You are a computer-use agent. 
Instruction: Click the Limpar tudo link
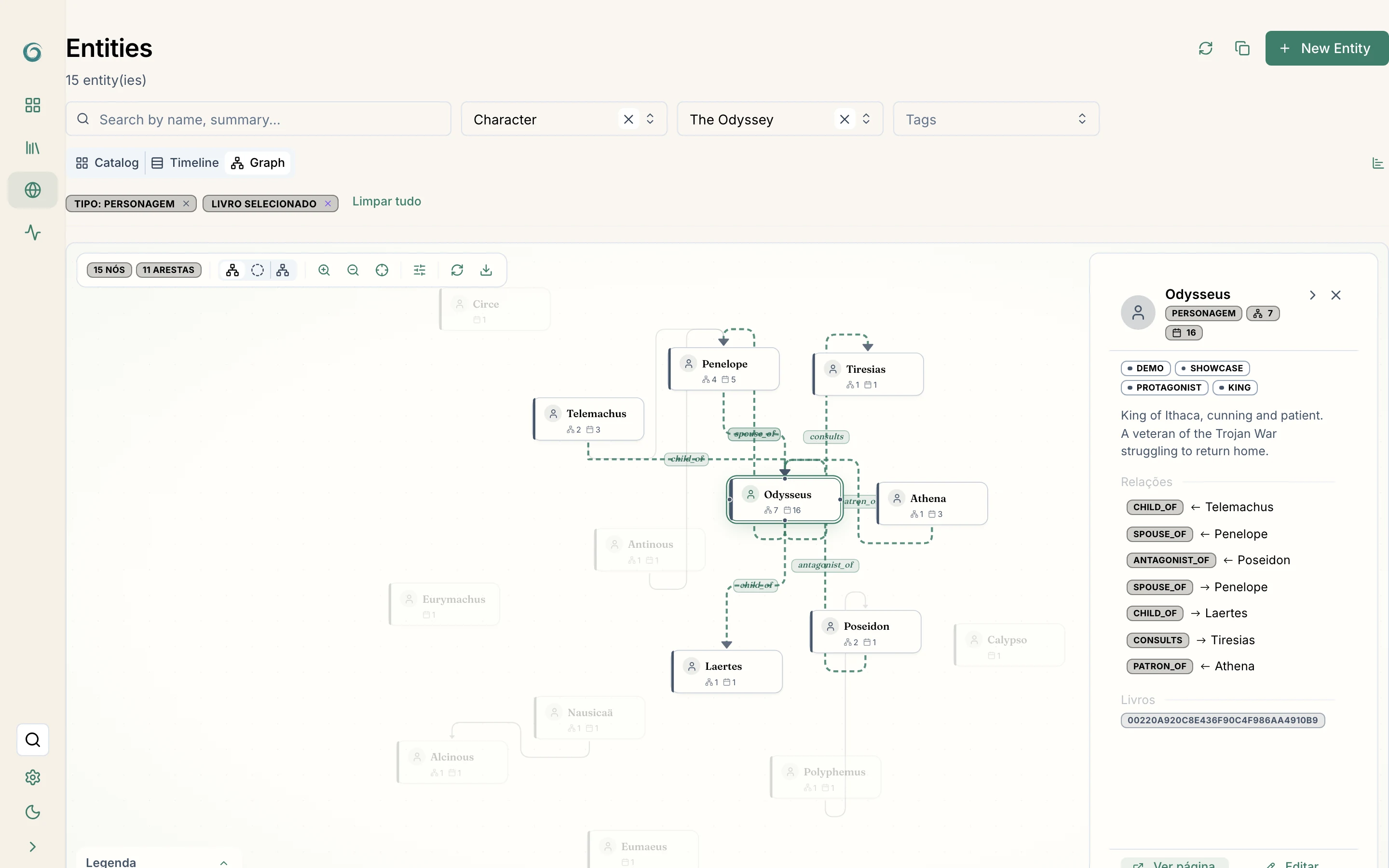387,202
